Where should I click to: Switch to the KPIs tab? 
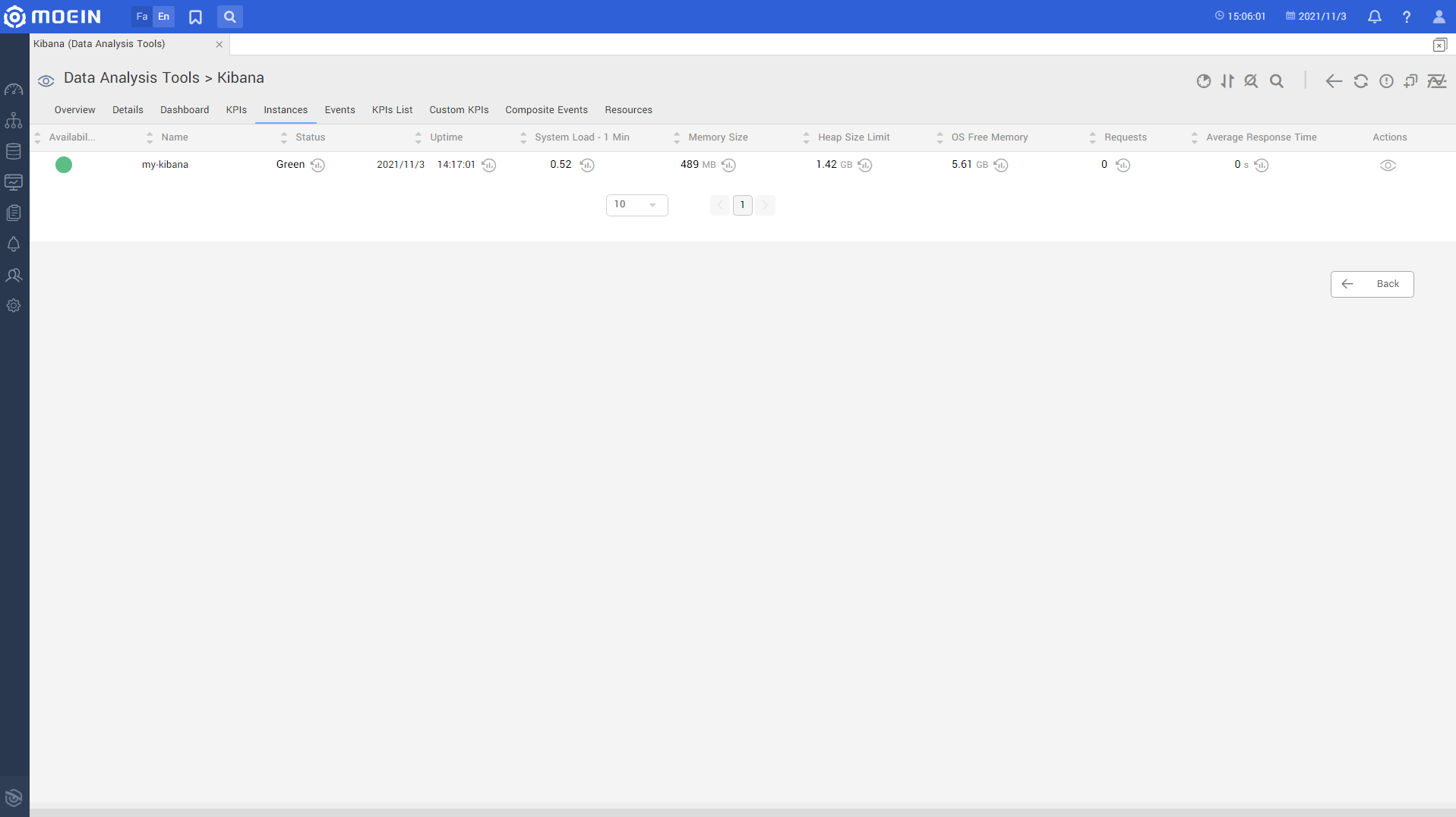pos(236,110)
